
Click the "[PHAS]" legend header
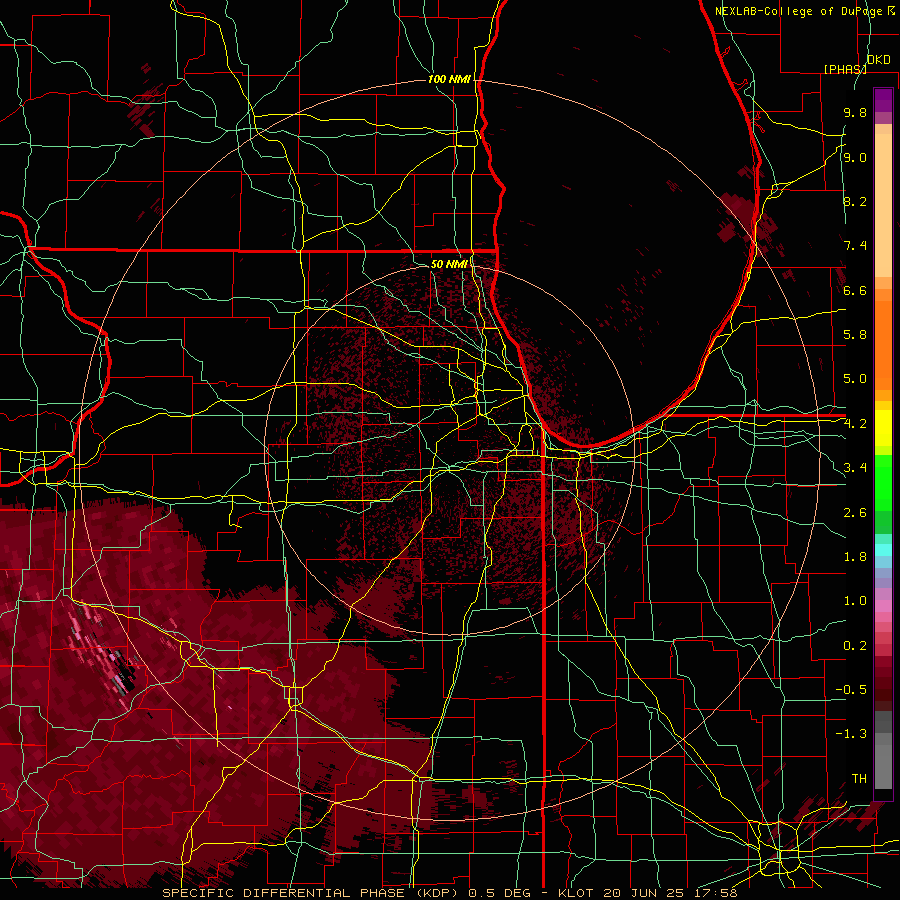(845, 69)
